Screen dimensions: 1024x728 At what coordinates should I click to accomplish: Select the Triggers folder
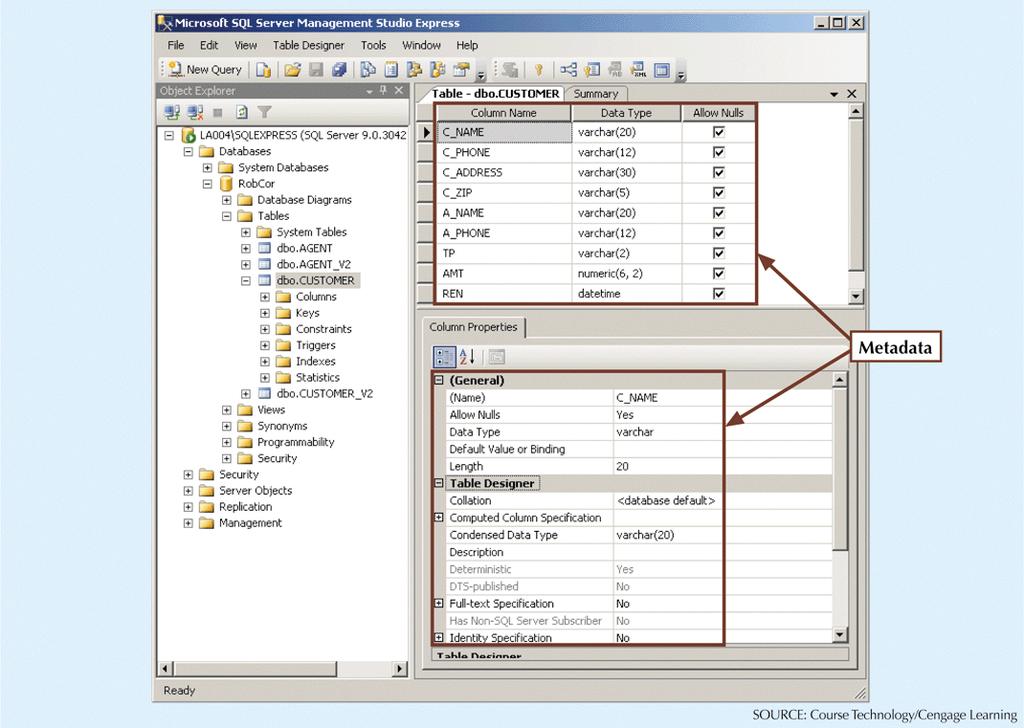315,345
